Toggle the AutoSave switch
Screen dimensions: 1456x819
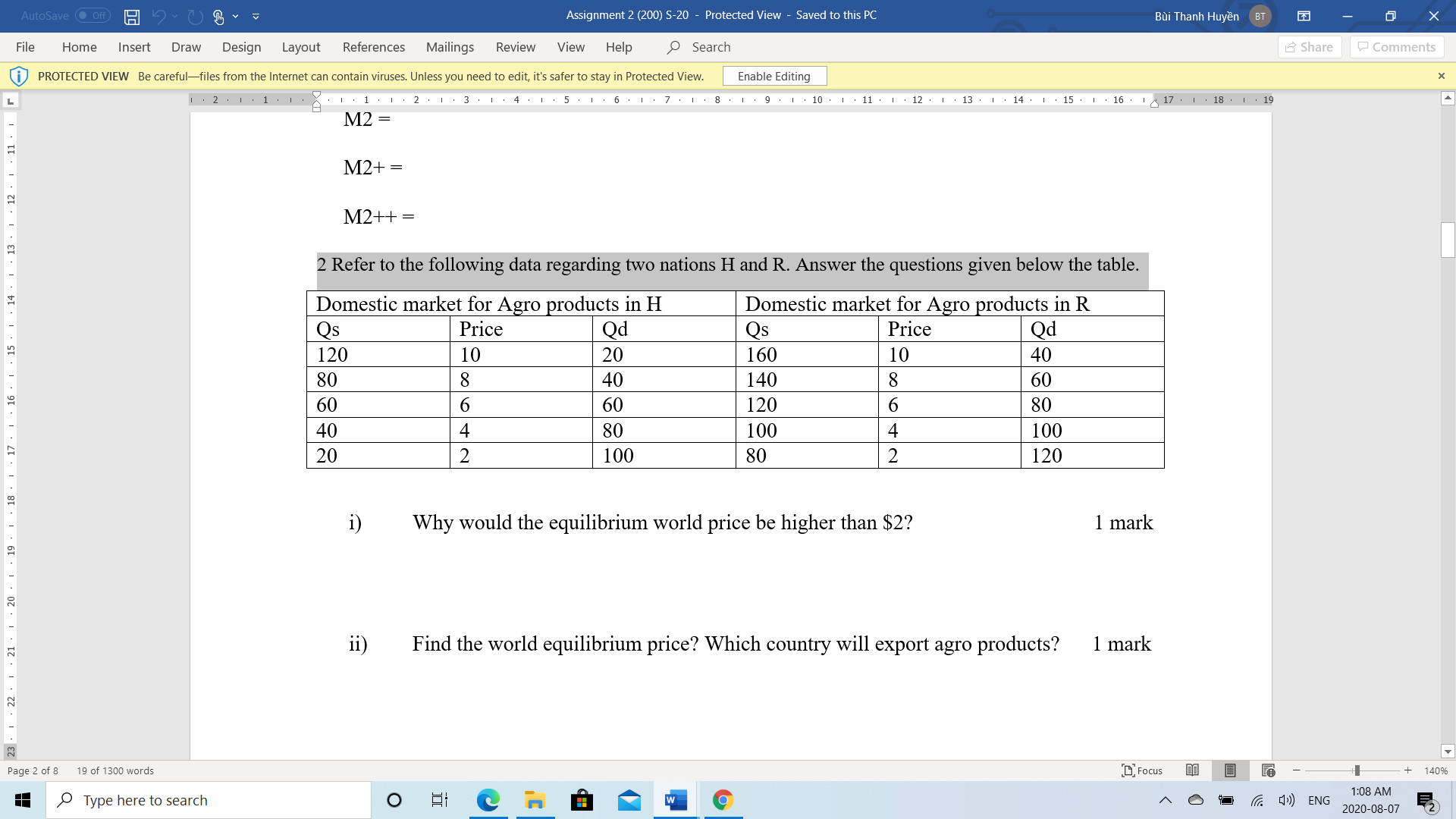coord(93,15)
